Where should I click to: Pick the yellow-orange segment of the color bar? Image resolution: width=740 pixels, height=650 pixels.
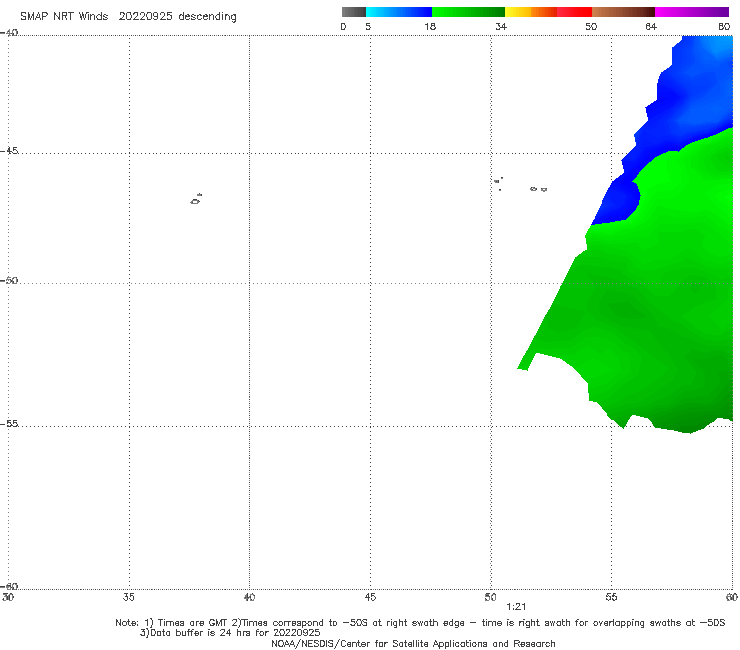point(531,12)
